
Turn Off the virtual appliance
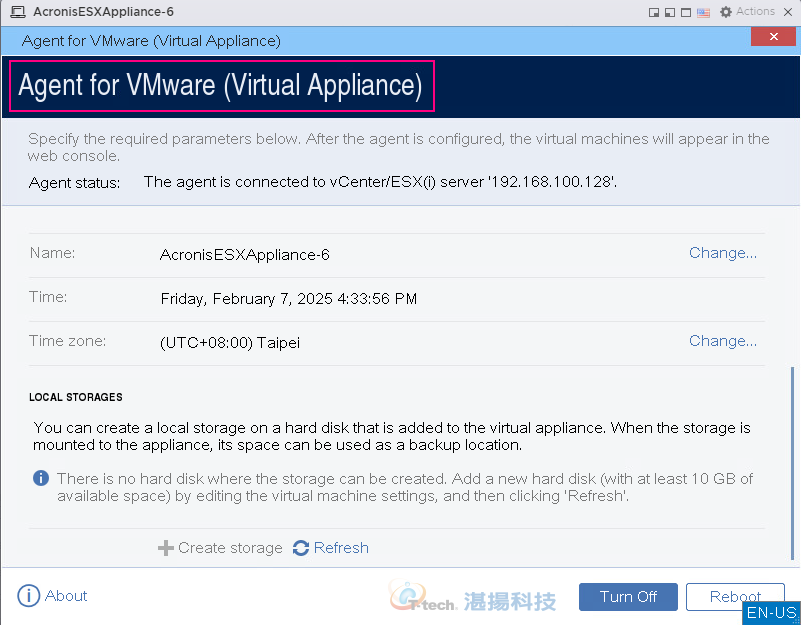click(x=628, y=597)
